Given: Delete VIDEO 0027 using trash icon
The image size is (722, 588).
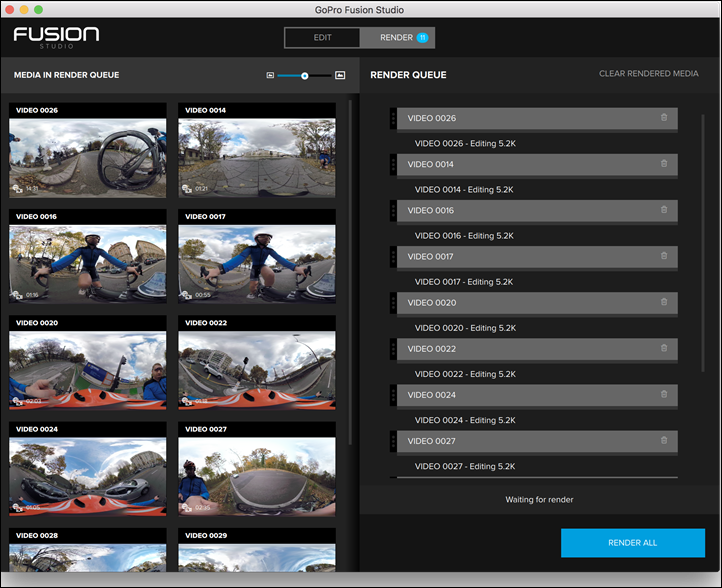Looking at the screenshot, I should click(664, 440).
